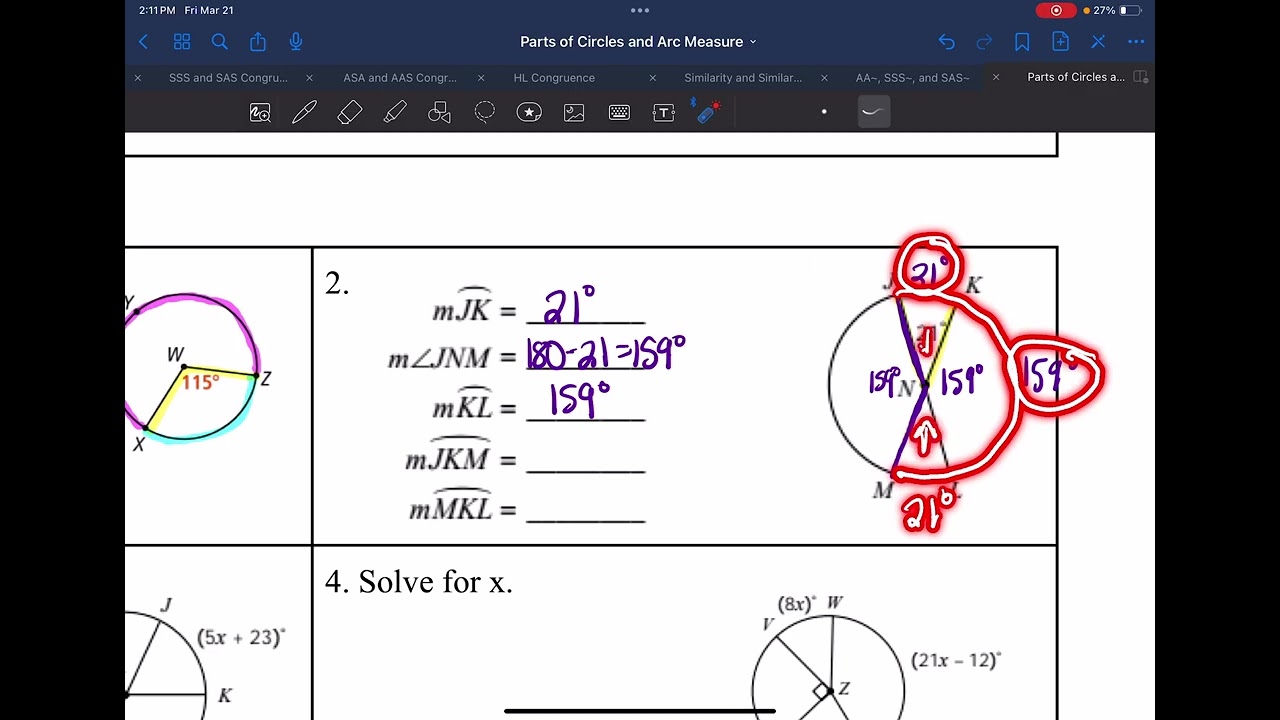Viewport: 1280px width, 720px height.
Task: Start audio recording with microphone icon
Action: pos(296,42)
